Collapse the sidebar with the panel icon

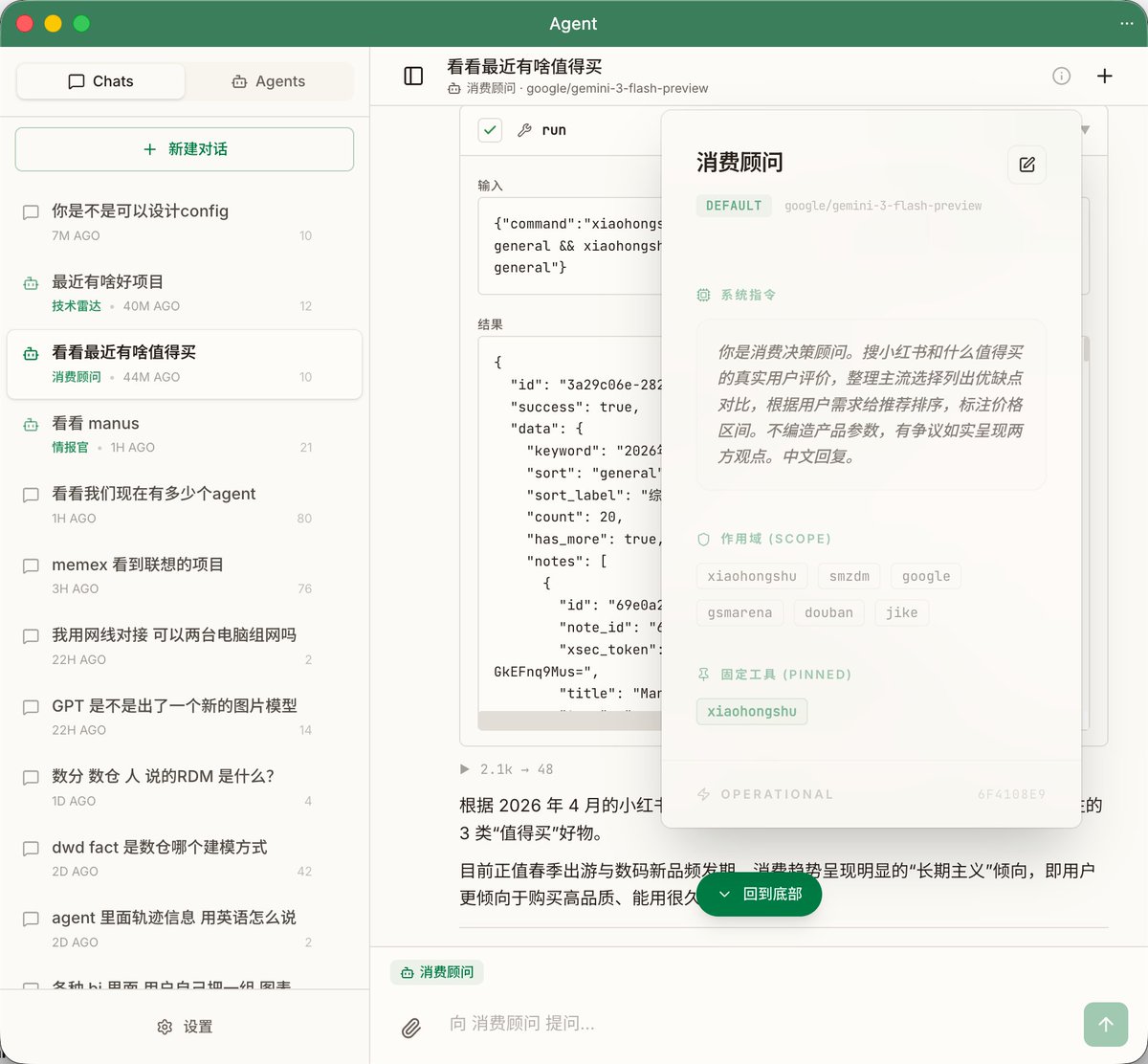click(x=411, y=75)
